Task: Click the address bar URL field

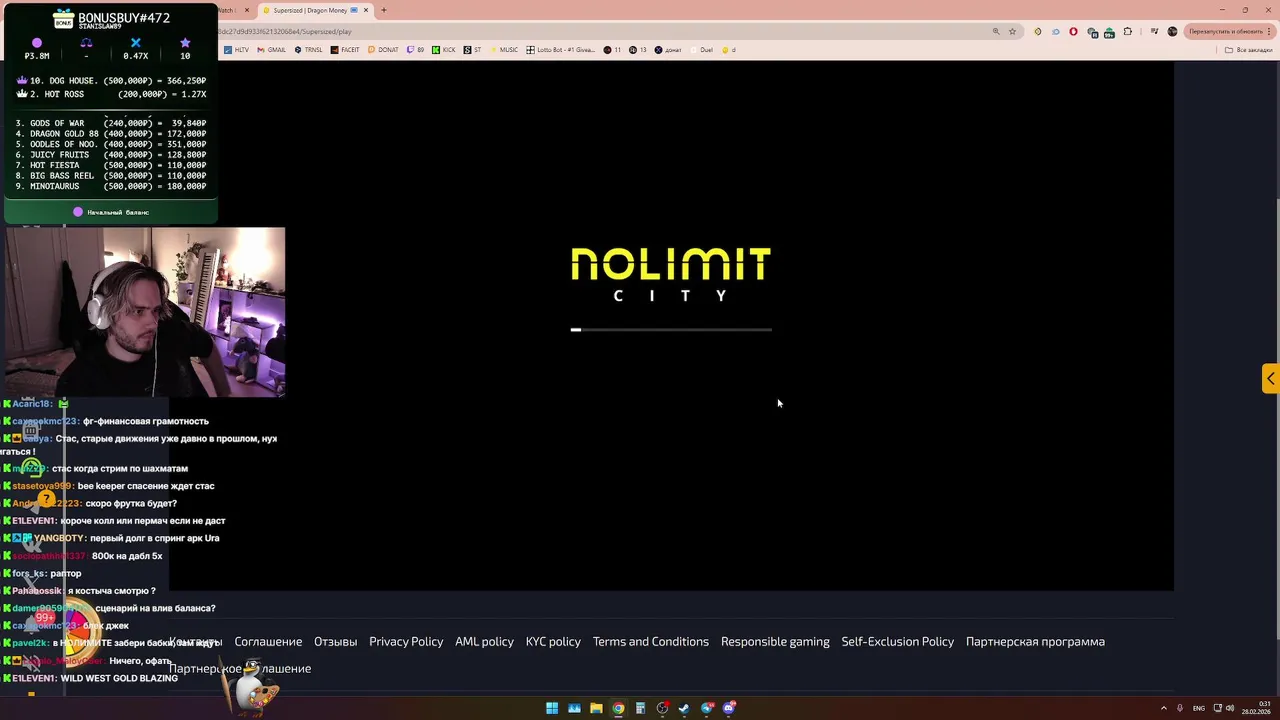Action: [600, 31]
